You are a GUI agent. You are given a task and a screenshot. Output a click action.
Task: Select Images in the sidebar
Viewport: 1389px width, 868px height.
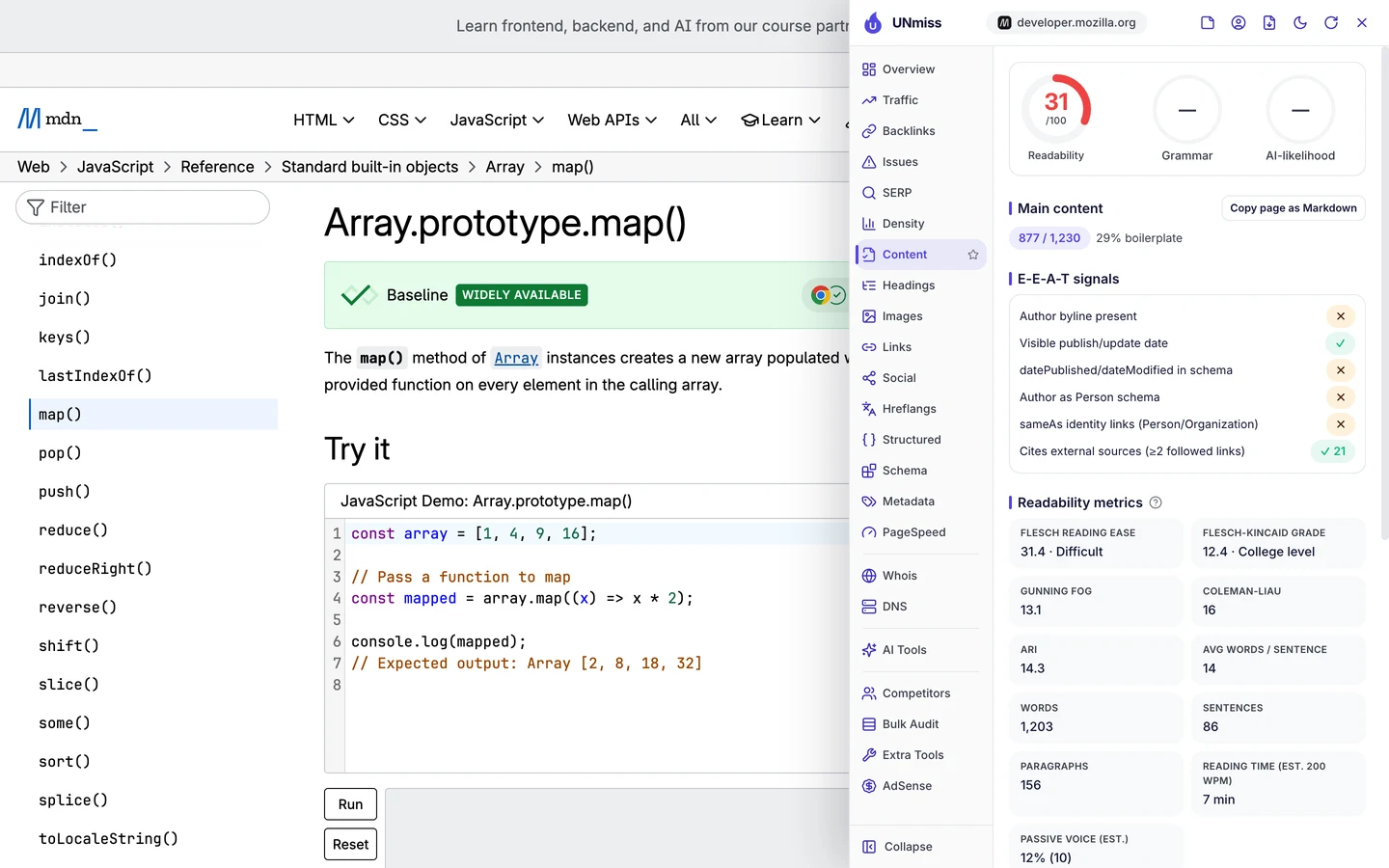click(920, 316)
